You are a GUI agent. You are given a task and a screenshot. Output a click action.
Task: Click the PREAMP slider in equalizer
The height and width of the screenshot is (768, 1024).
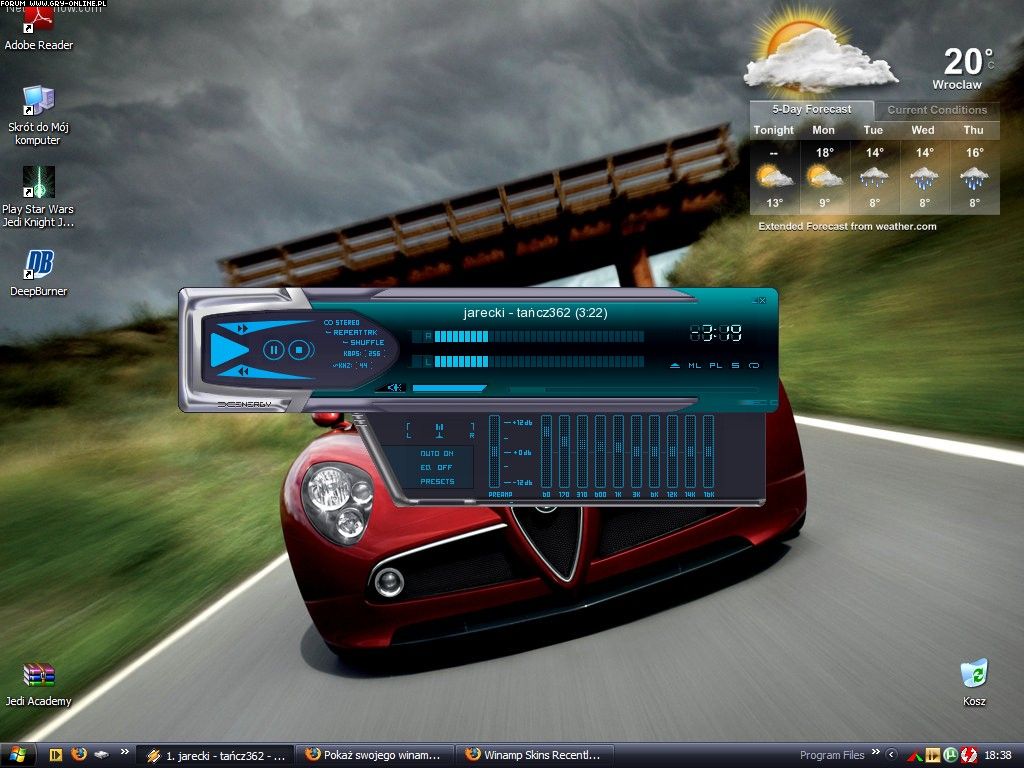(x=494, y=452)
